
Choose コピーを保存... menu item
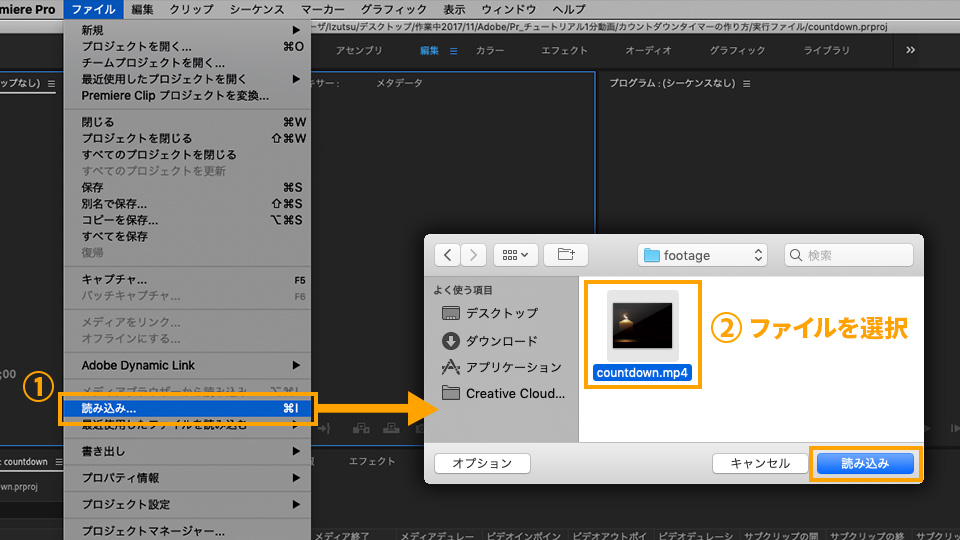[187, 220]
